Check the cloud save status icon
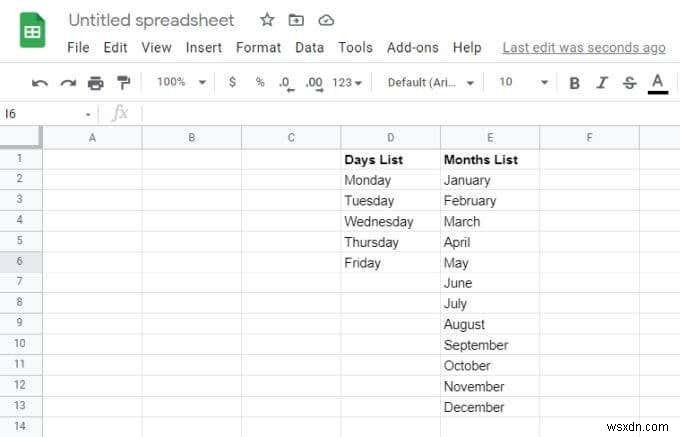This screenshot has height=437, width=680. [326, 20]
